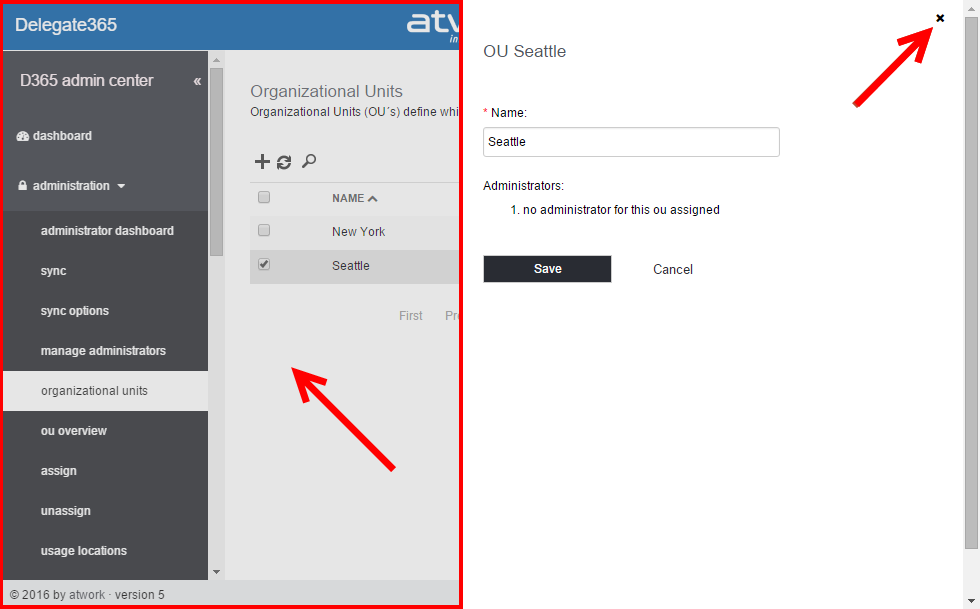Viewport: 980px width, 609px height.
Task: Click the Name text field
Action: tap(631, 142)
